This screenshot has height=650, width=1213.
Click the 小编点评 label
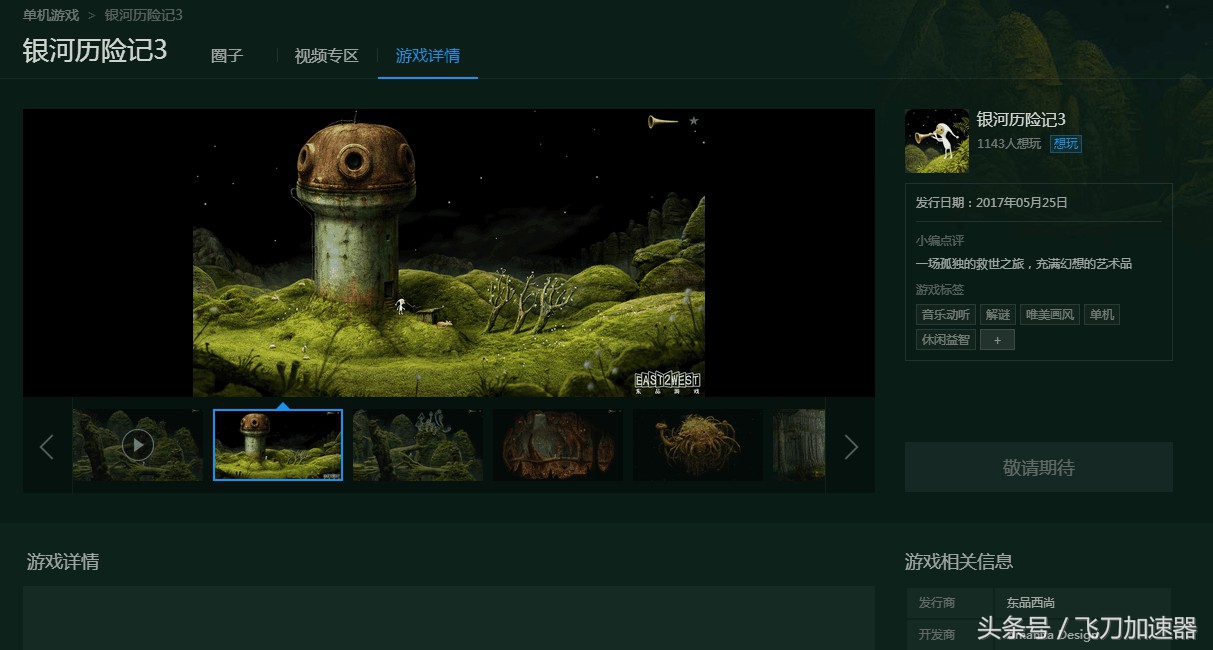[940, 241]
